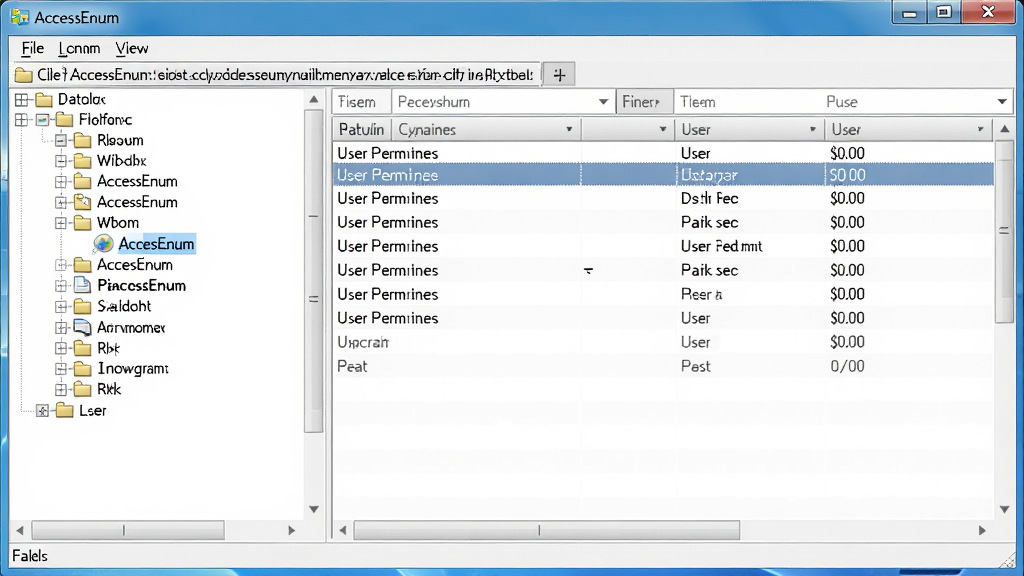Click the Rlsoum folder icon
This screenshot has width=1024, height=576.
[x=82, y=140]
